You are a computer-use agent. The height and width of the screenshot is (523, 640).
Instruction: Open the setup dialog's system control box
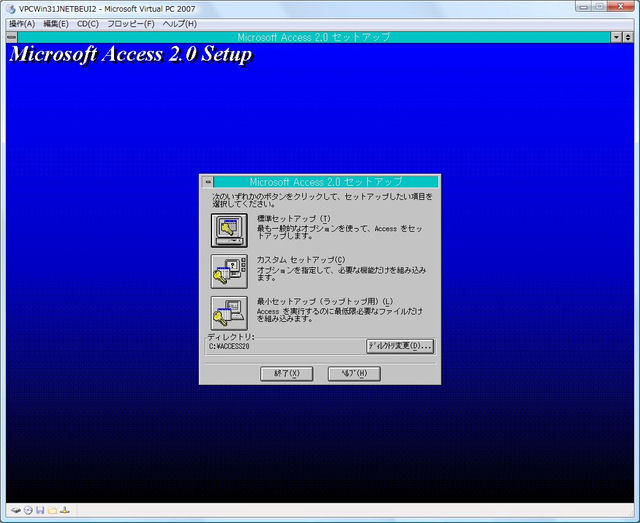pyautogui.click(x=208, y=182)
